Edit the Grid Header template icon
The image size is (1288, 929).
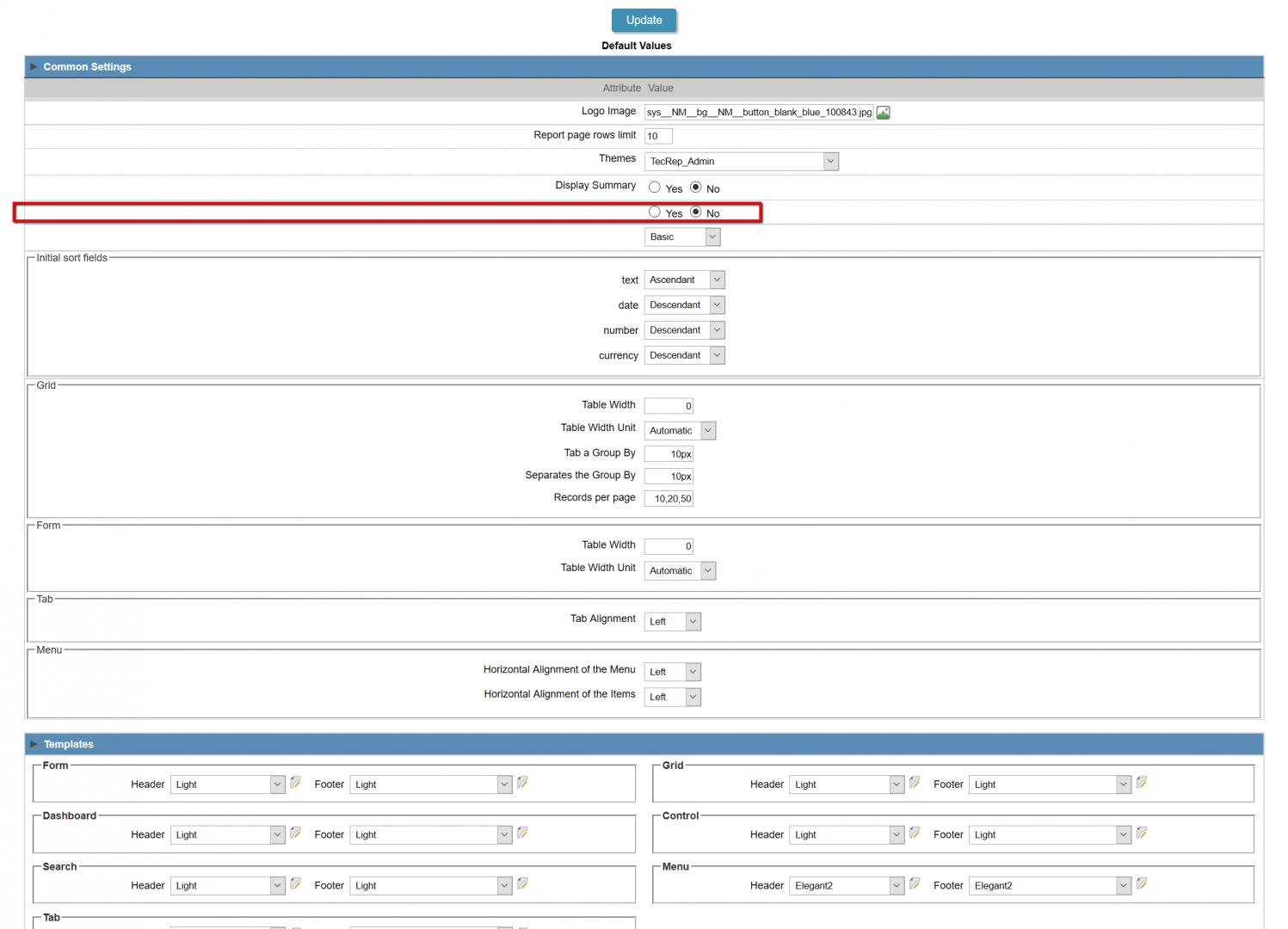coord(915,783)
